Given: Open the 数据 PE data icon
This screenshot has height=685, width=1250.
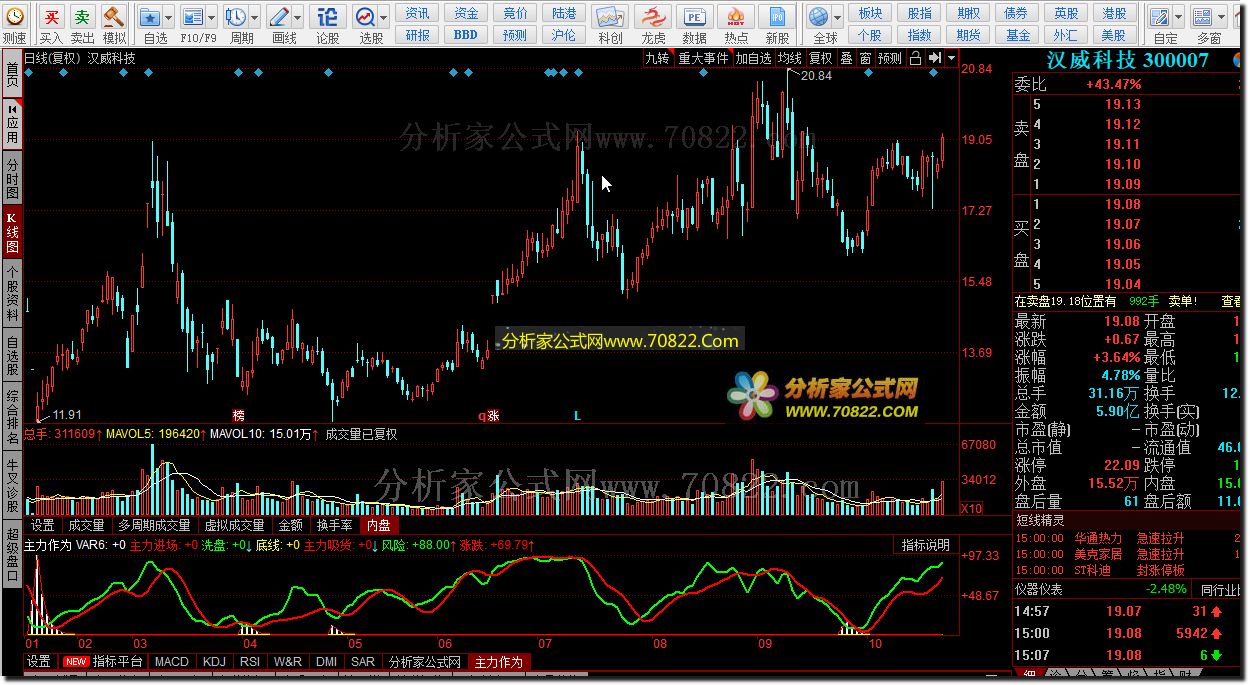Looking at the screenshot, I should click(x=694, y=17).
